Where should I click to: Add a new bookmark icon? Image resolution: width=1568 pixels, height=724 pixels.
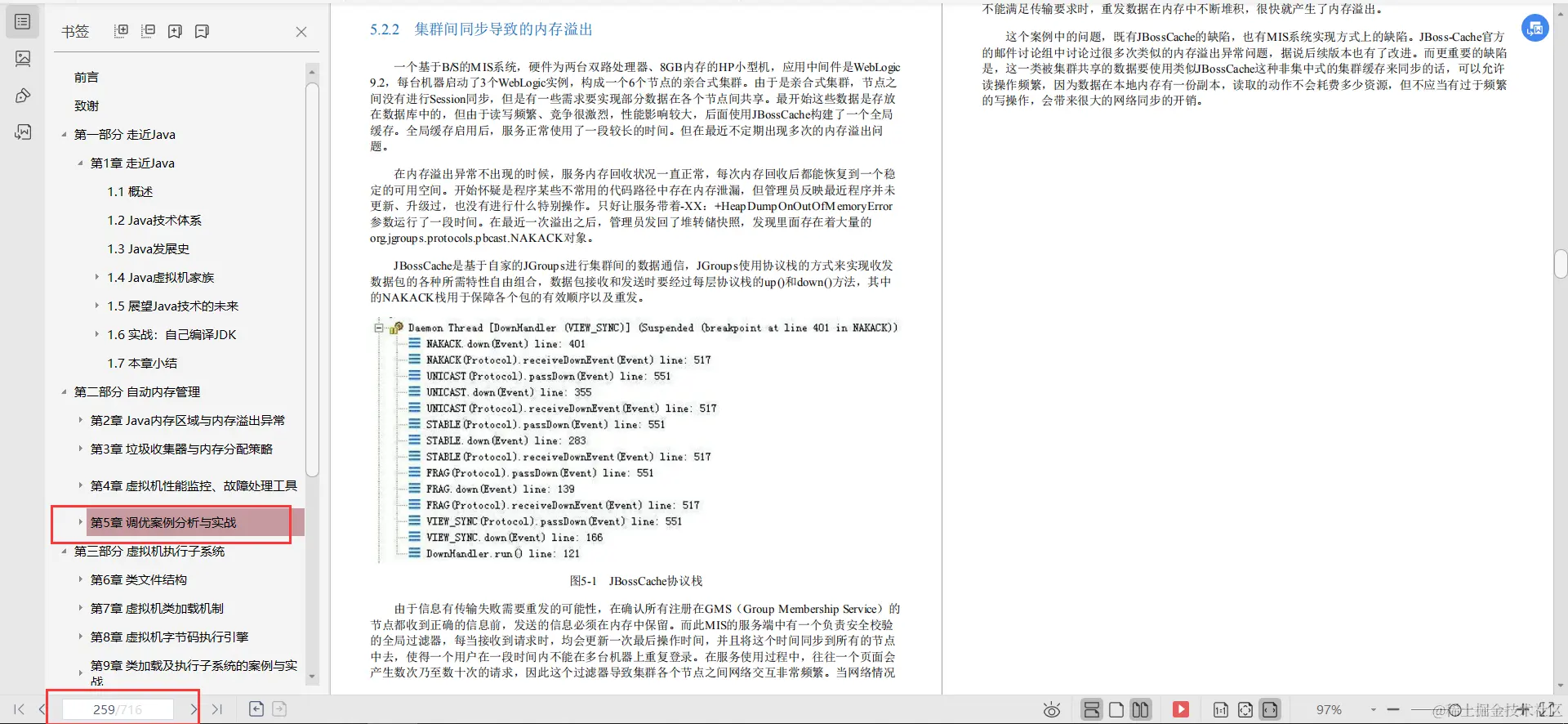[175, 31]
